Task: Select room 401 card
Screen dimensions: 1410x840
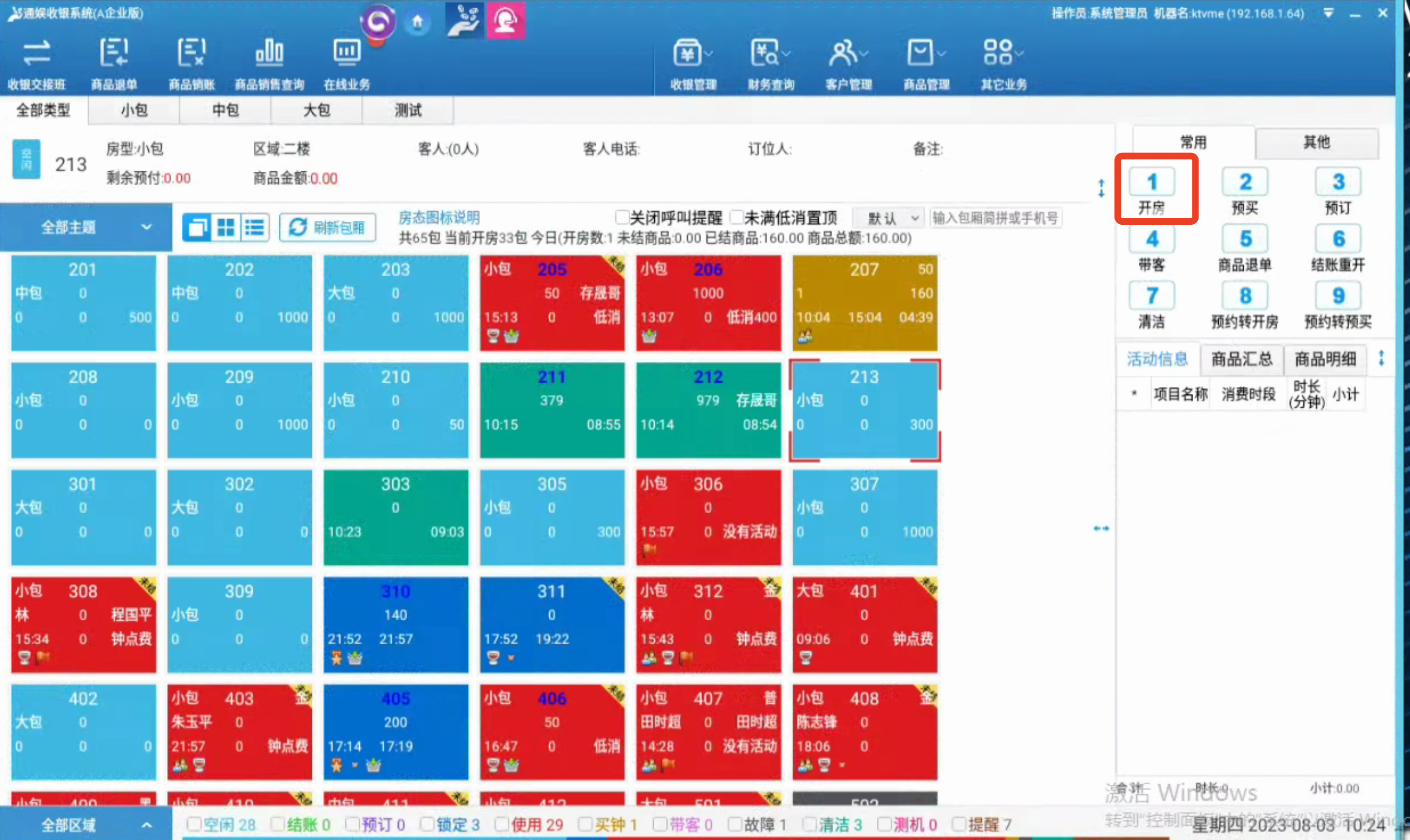Action: pos(865,624)
